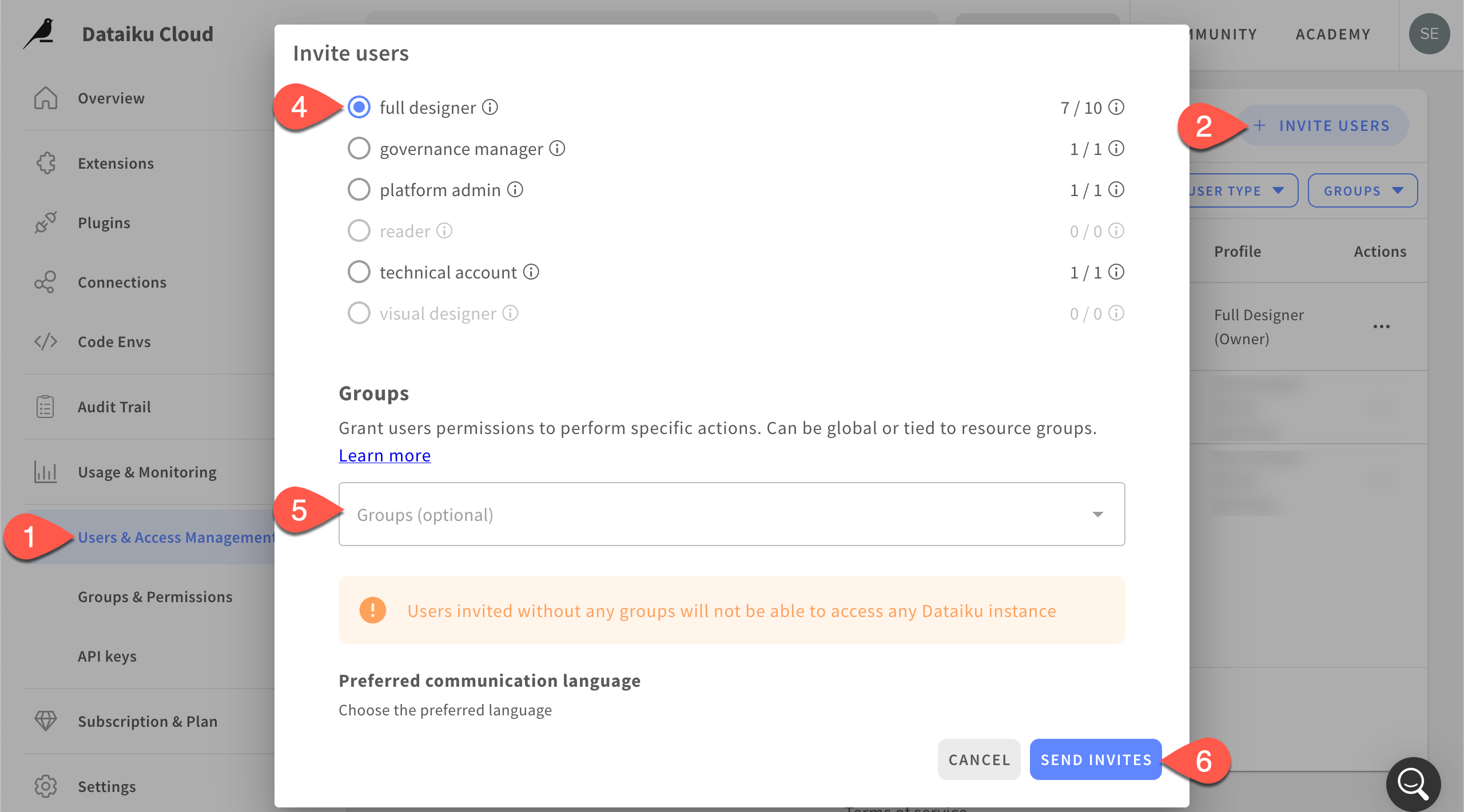
Task: Select the full designer radio button
Action: point(359,107)
